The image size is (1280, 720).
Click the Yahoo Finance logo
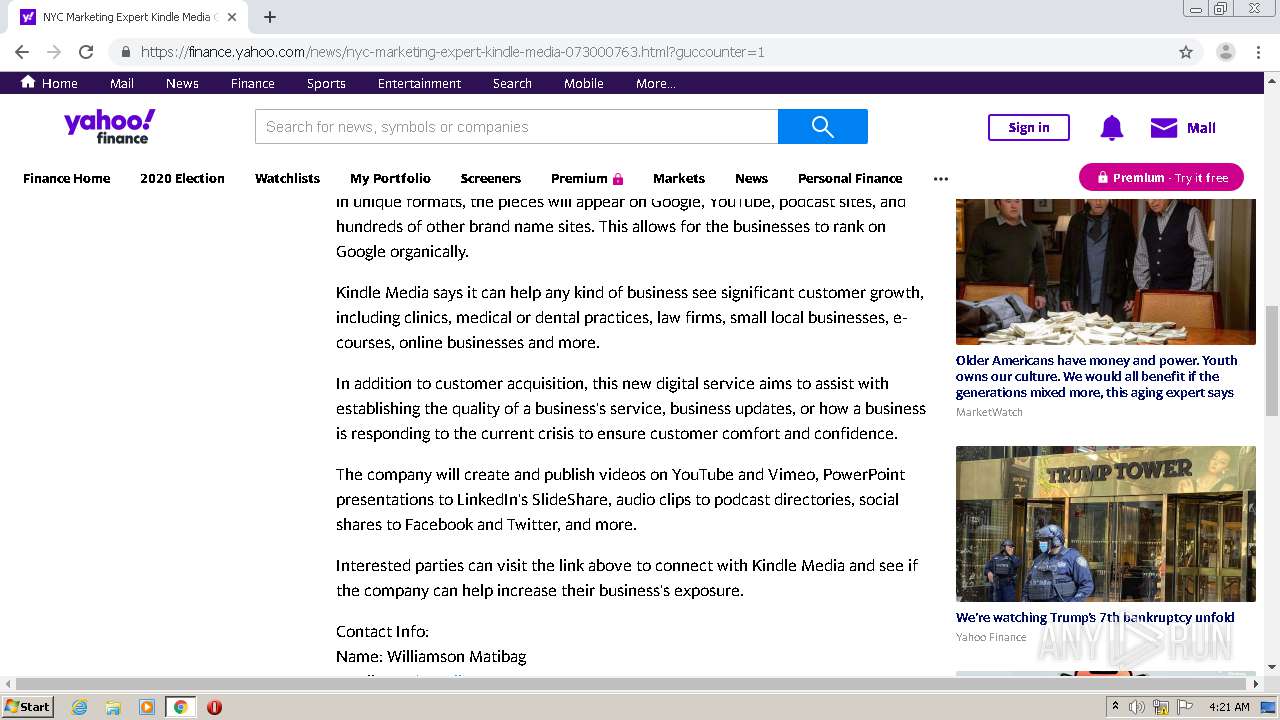pyautogui.click(x=110, y=126)
